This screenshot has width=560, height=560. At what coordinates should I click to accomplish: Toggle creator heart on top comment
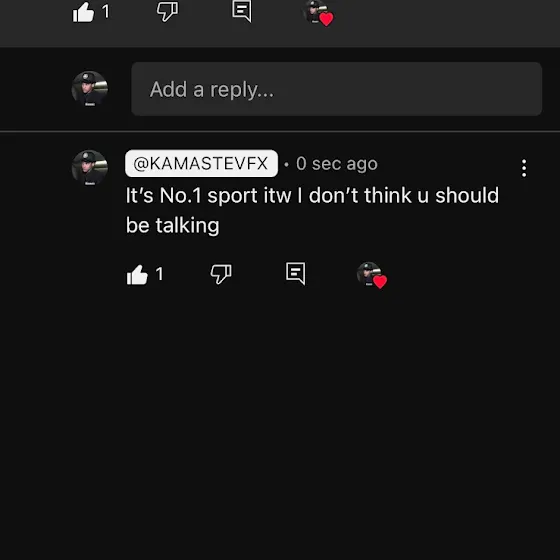[x=318, y=14]
